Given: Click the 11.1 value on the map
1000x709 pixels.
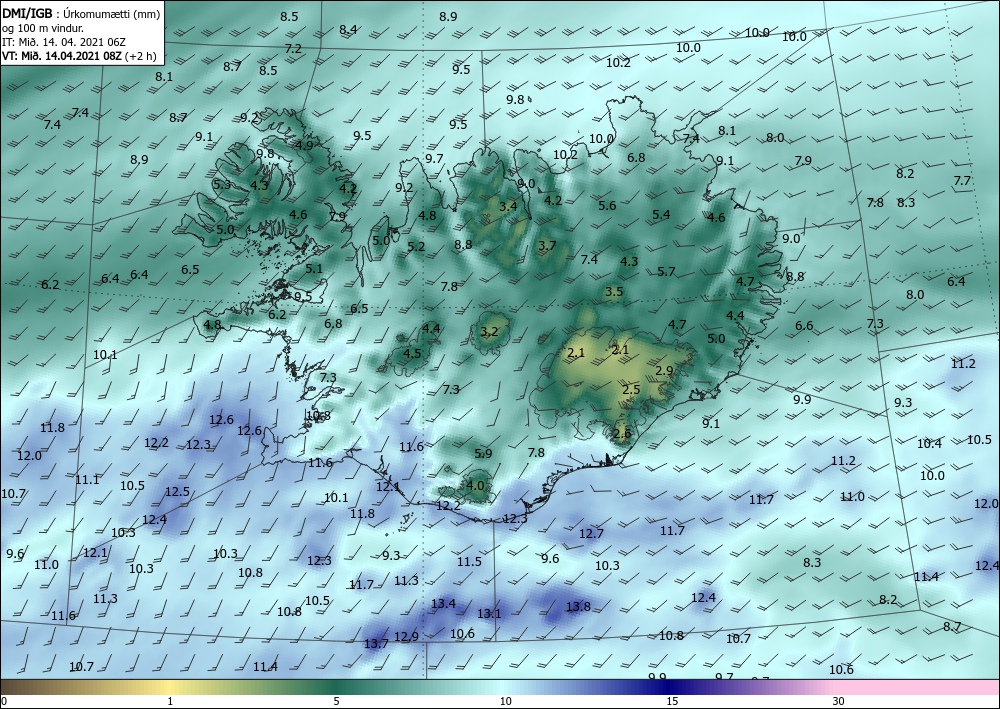Looking at the screenshot, I should [87, 479].
